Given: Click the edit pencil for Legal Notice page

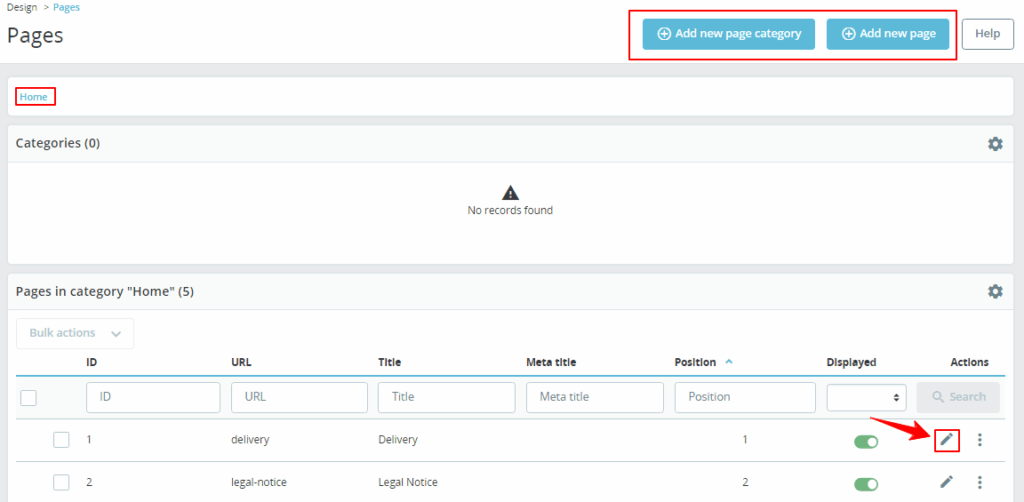Looking at the screenshot, I should (x=946, y=482).
